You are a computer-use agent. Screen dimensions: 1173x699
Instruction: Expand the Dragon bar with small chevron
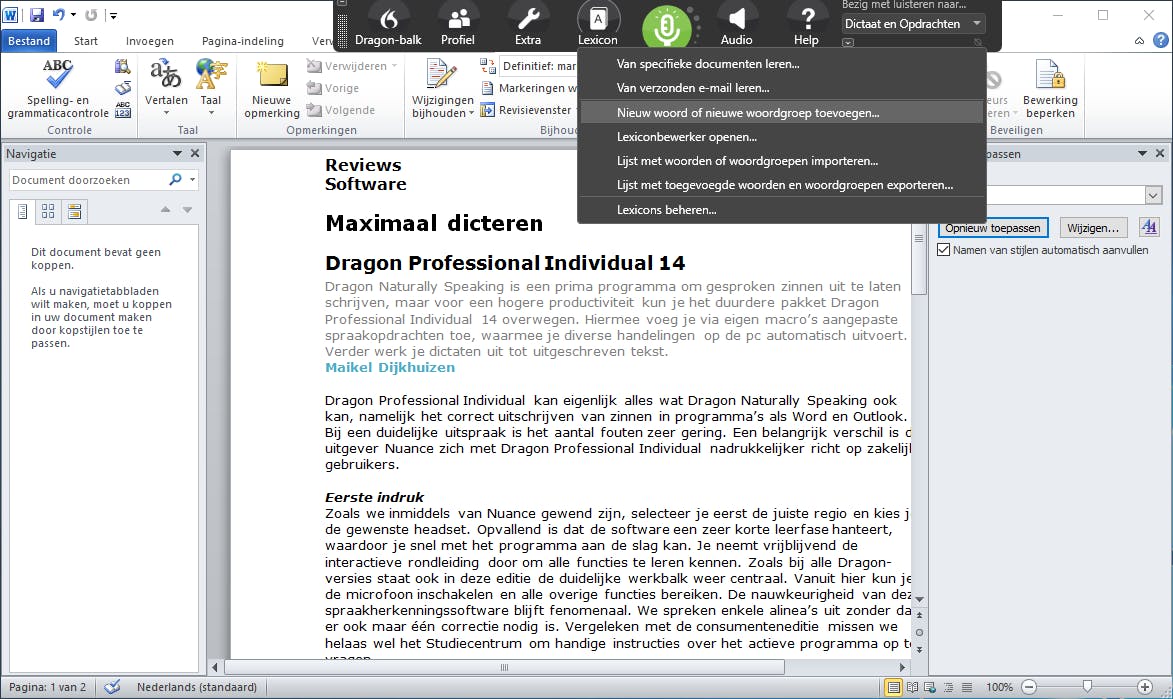coord(848,43)
